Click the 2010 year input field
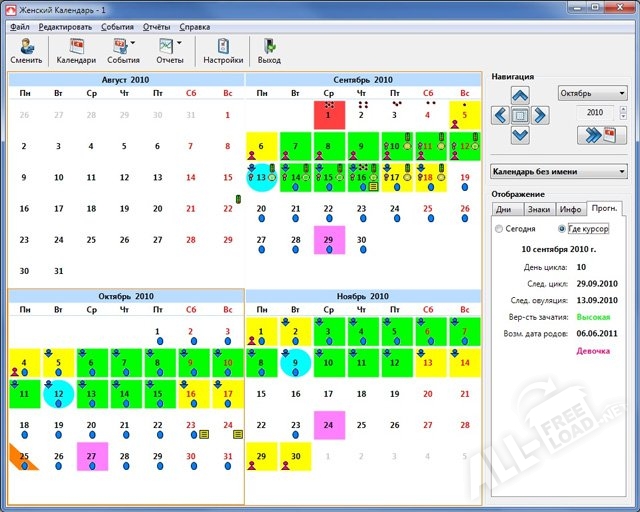Image resolution: width=640 pixels, height=512 pixels. [x=600, y=113]
